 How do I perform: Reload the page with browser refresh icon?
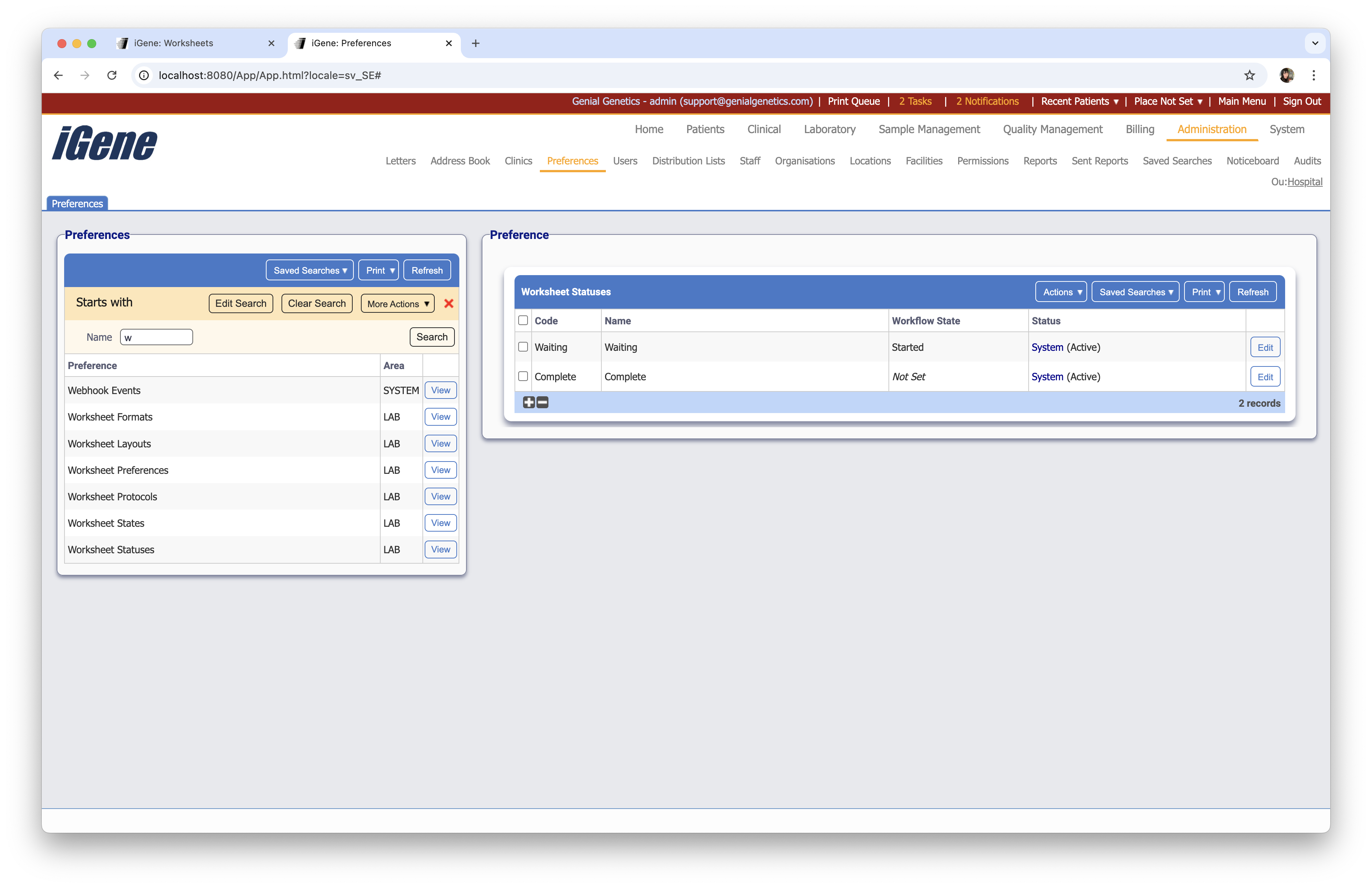[112, 75]
